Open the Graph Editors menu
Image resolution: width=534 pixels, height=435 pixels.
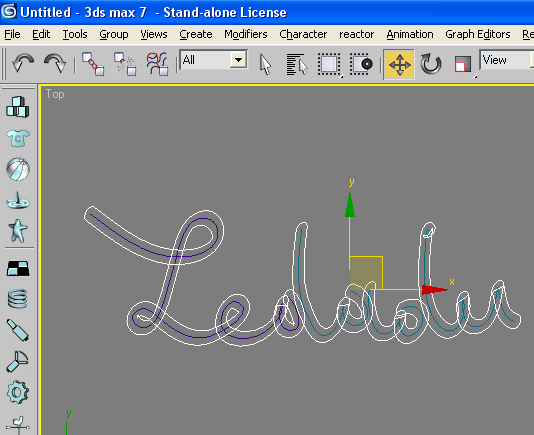pyautogui.click(x=477, y=34)
